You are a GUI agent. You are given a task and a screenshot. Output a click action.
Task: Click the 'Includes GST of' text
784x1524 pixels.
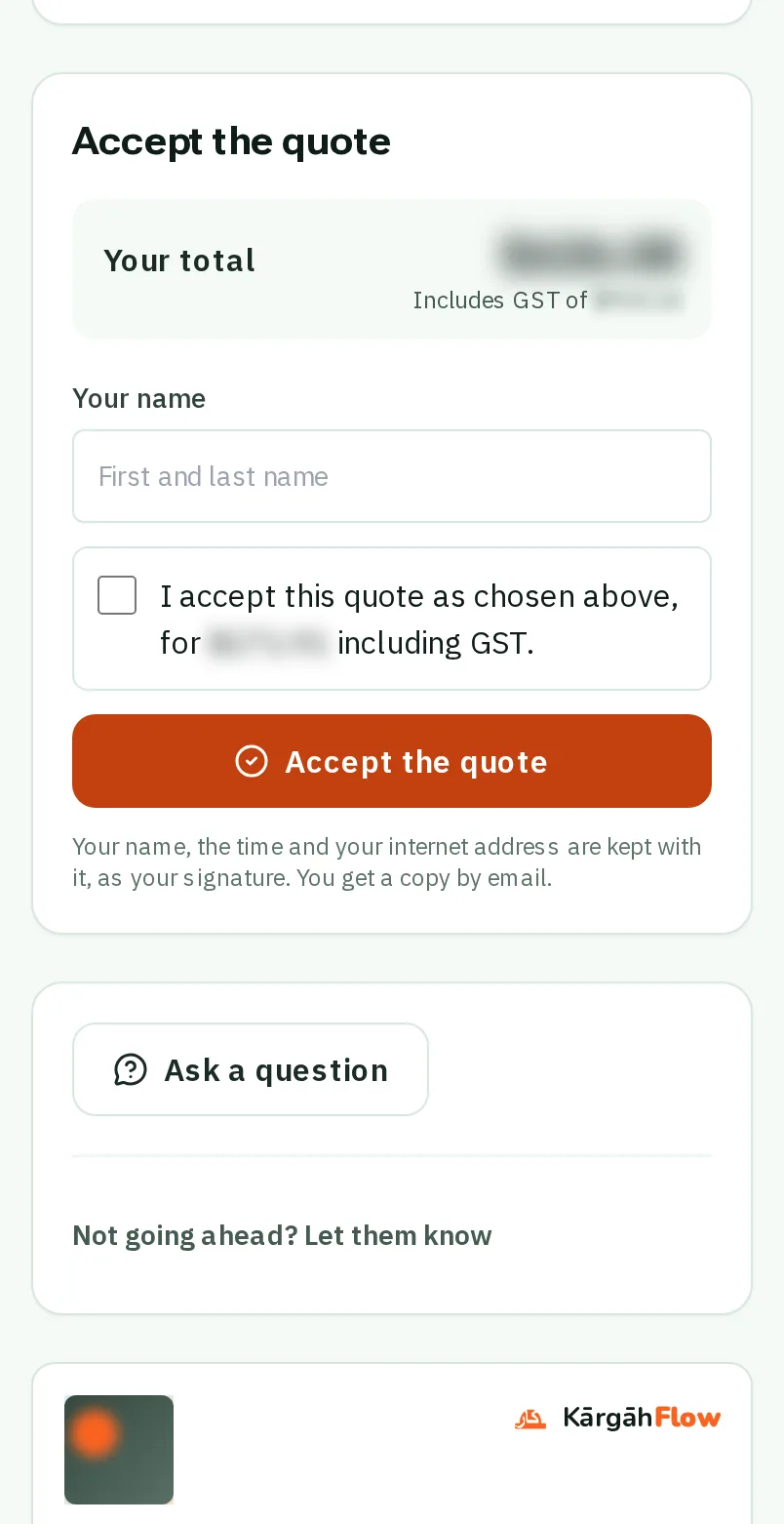point(500,300)
